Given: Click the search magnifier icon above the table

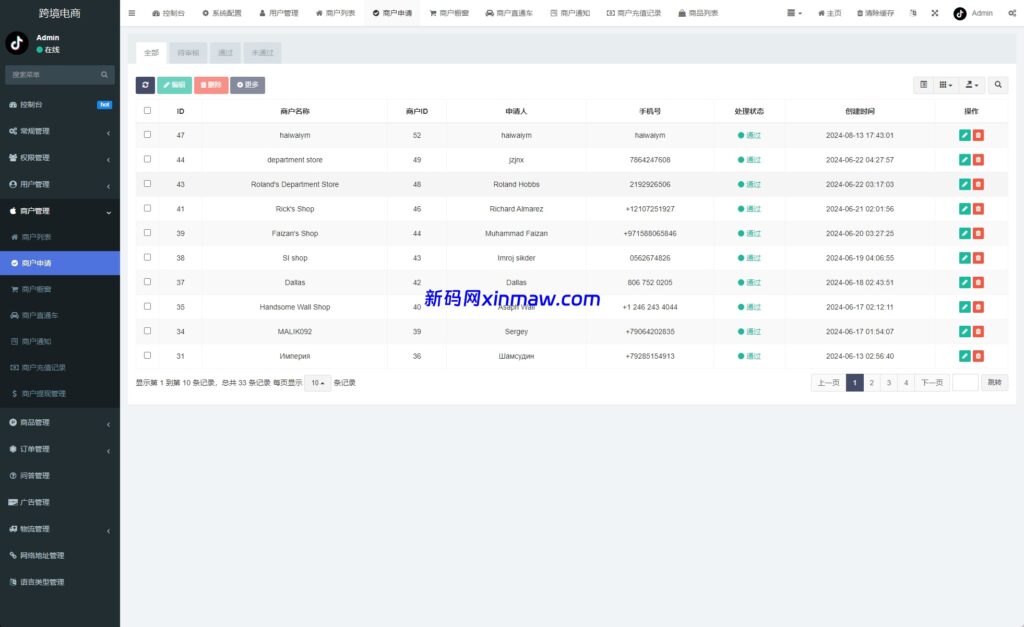Looking at the screenshot, I should [x=998, y=85].
